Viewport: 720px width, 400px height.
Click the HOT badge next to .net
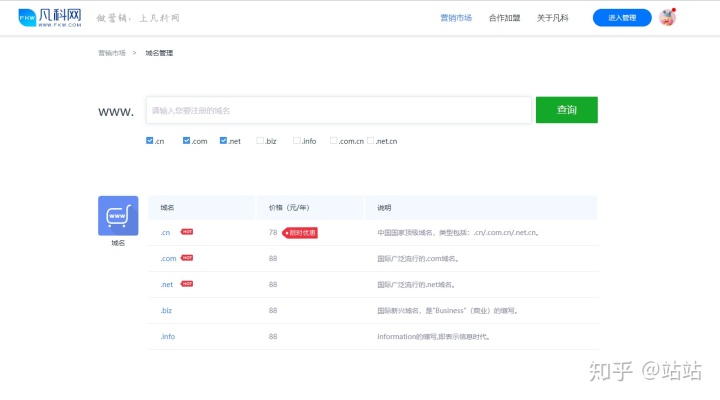click(187, 284)
